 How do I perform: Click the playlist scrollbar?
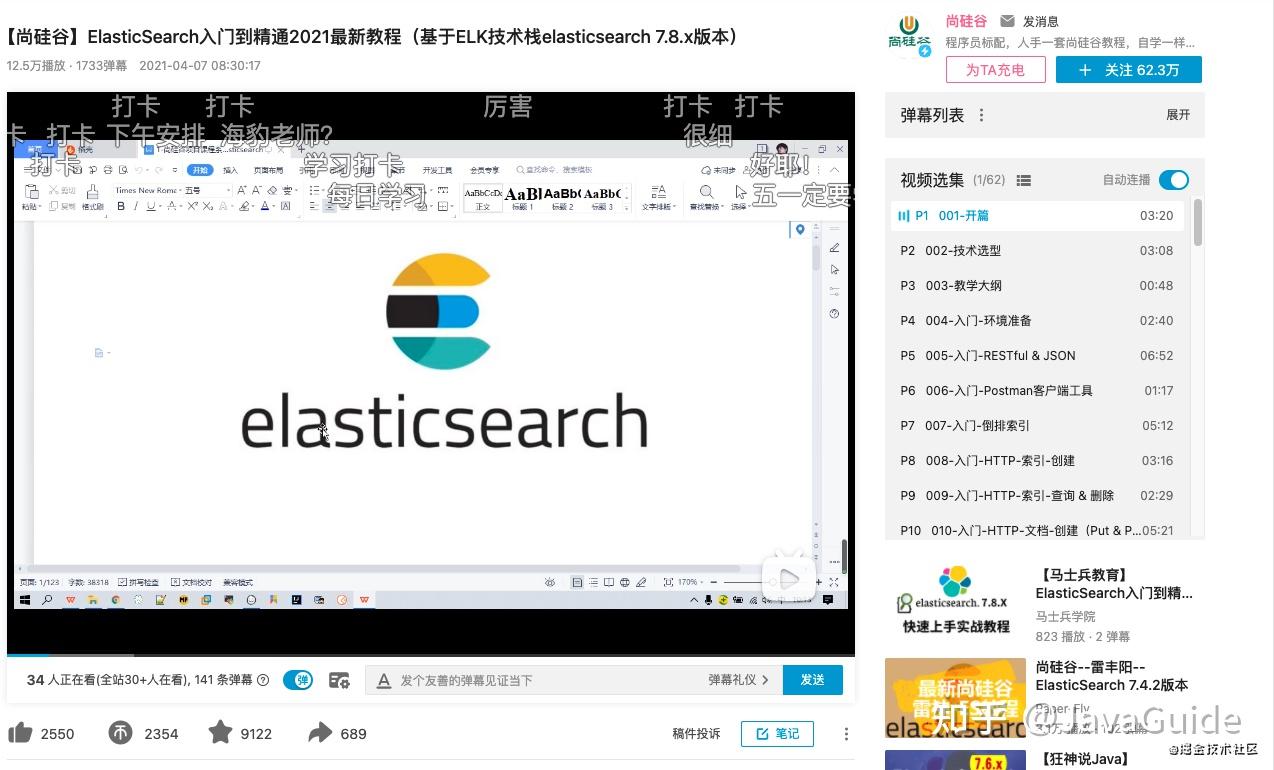[1198, 222]
